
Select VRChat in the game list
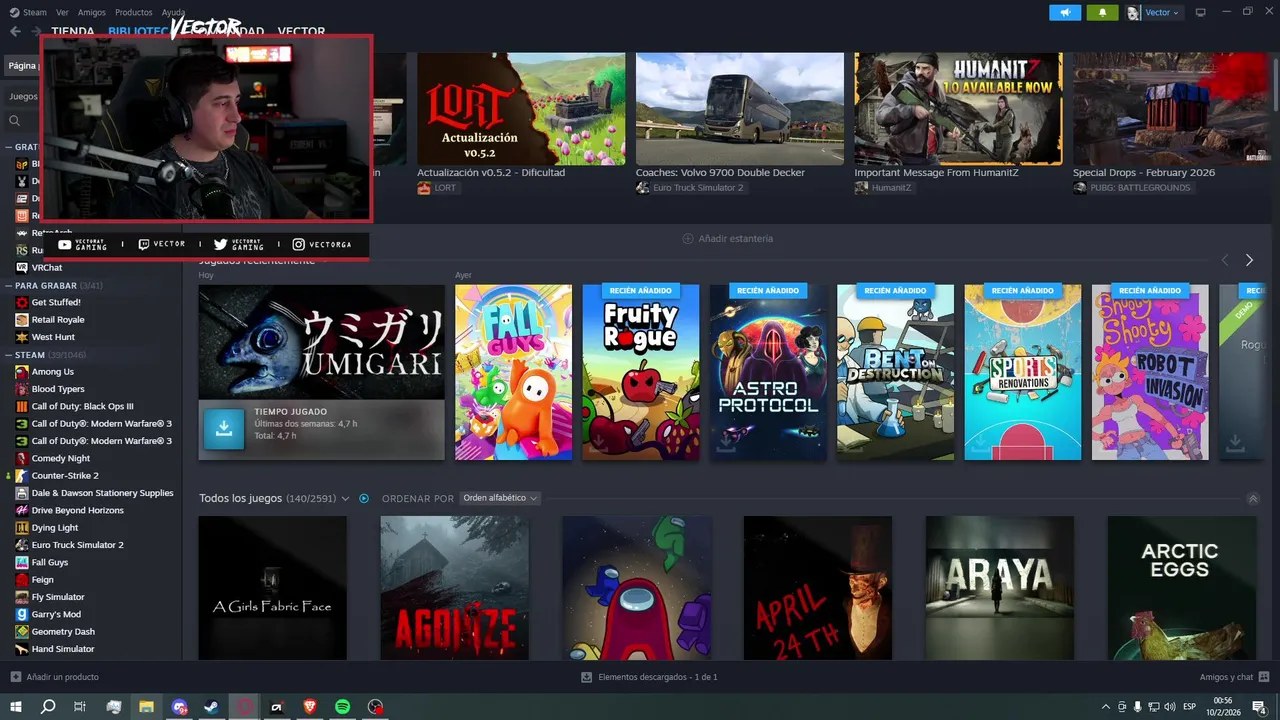pyautogui.click(x=46, y=268)
